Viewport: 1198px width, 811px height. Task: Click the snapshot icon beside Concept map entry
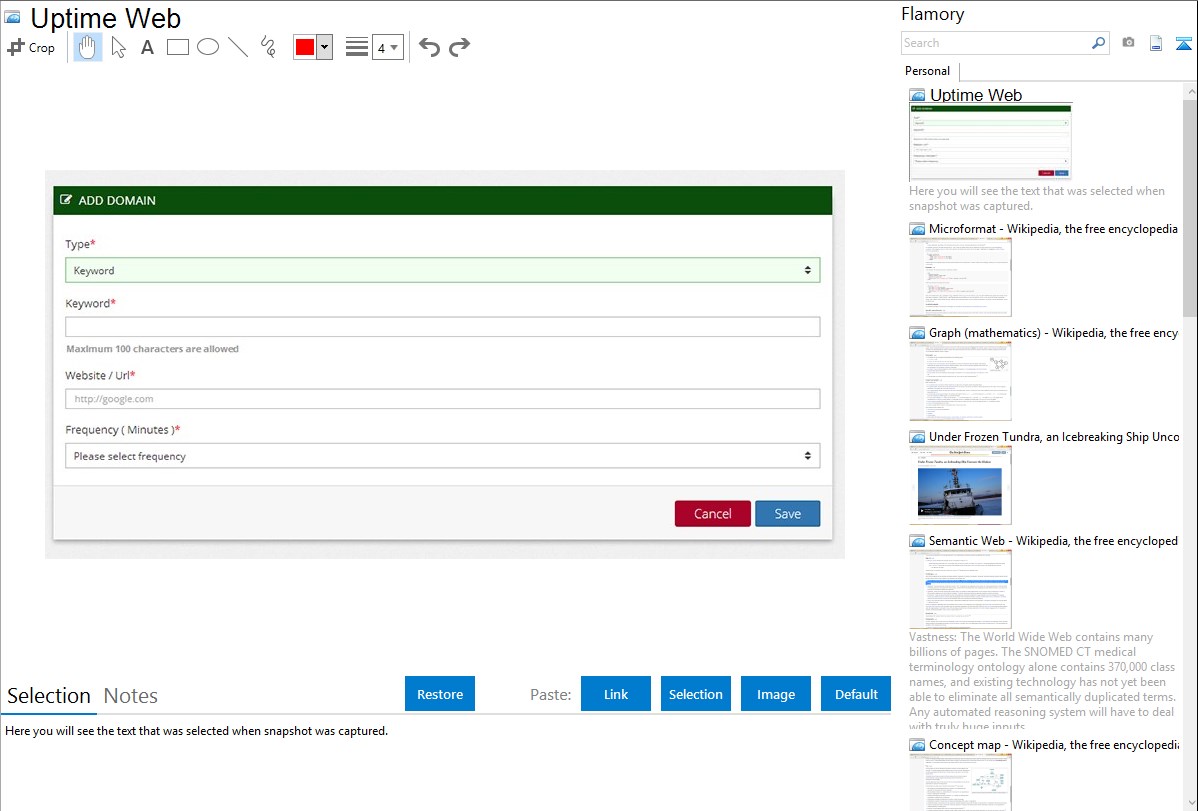(x=918, y=745)
